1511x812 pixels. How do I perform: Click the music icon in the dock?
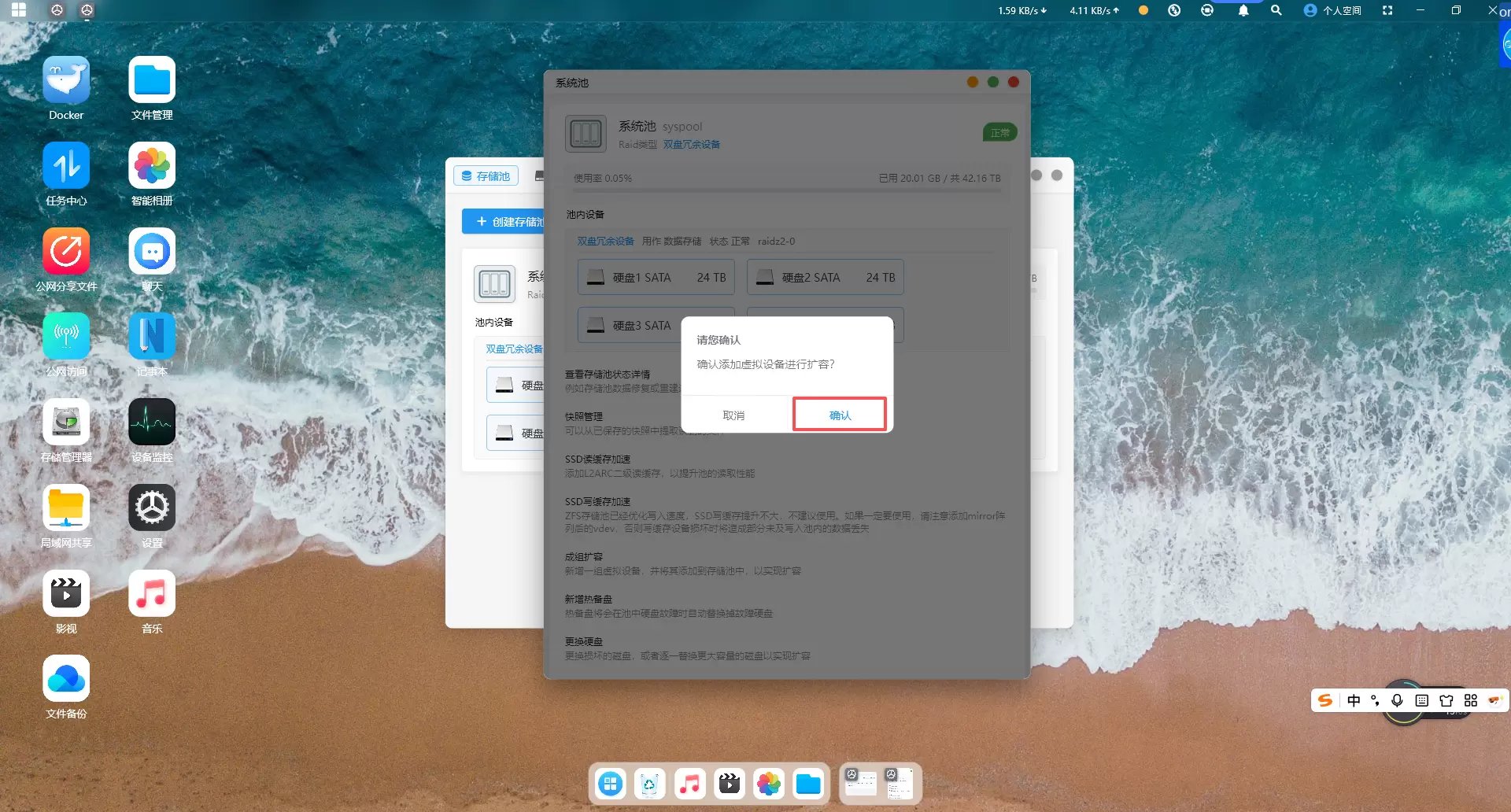tap(690, 784)
